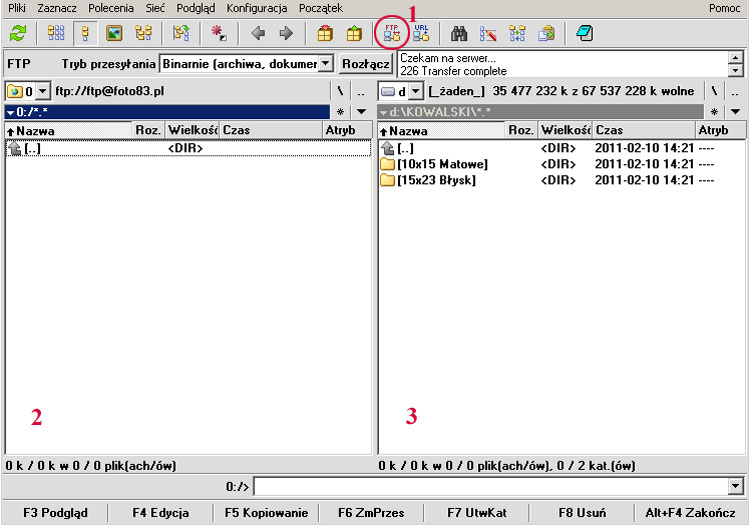Click the FTP new URL connection icon
Image resolution: width=749 pixels, height=525 pixels.
coord(421,33)
